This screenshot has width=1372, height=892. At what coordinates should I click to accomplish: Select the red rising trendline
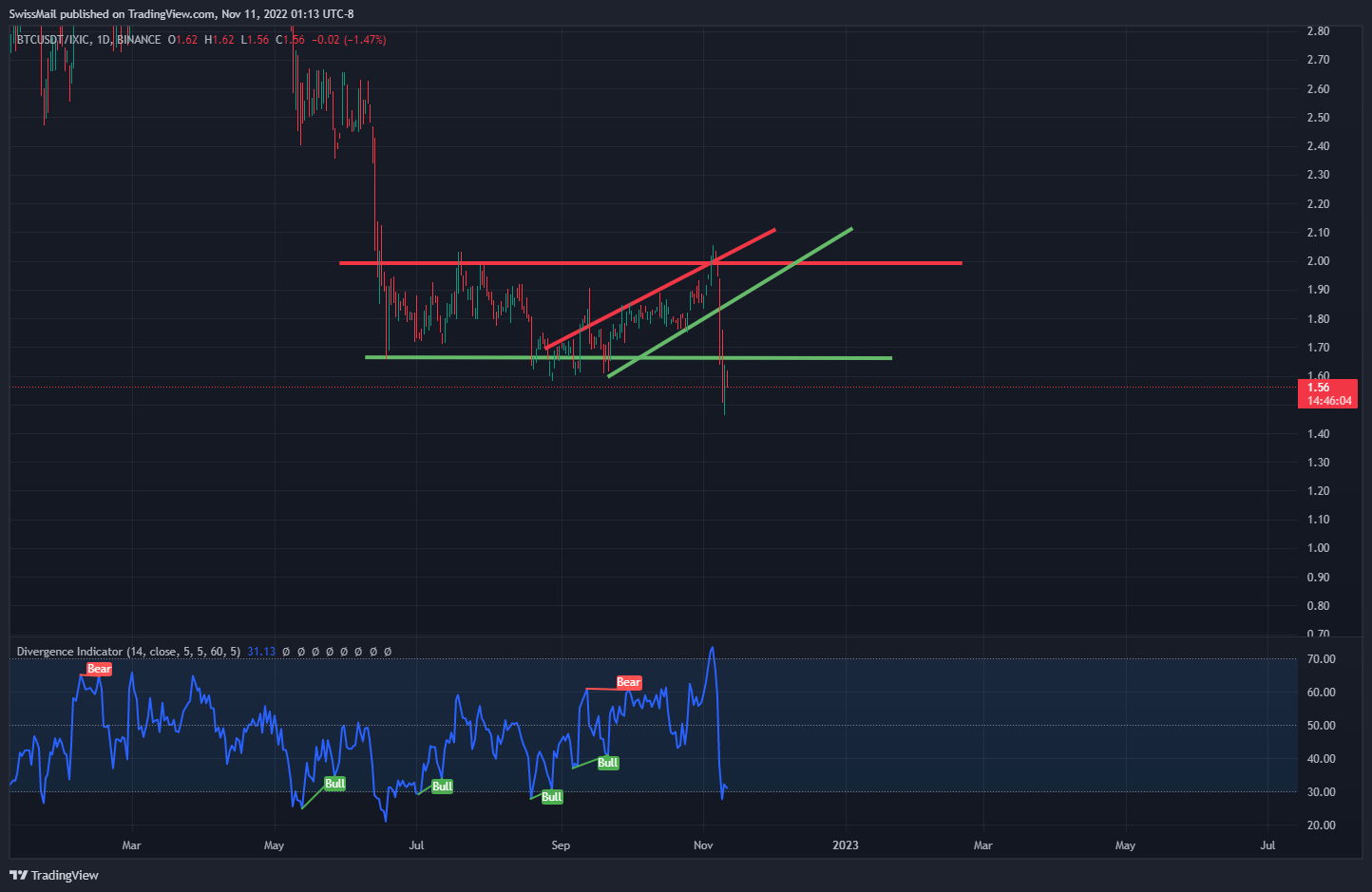[x=660, y=288]
